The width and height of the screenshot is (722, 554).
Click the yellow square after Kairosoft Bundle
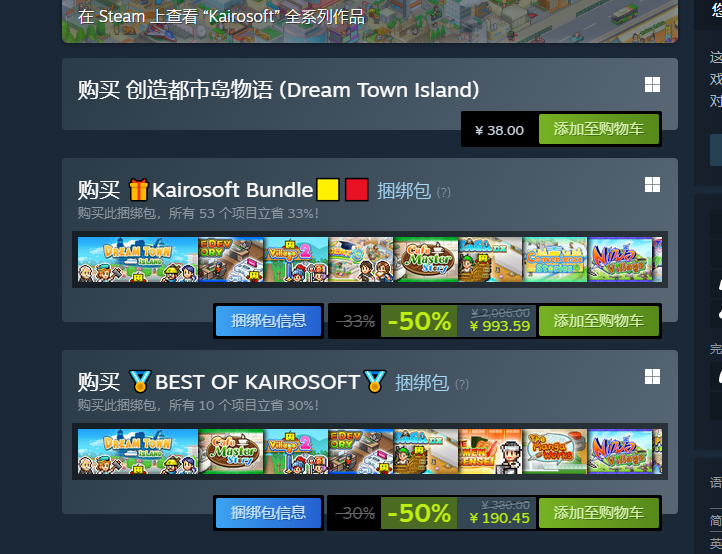click(328, 190)
